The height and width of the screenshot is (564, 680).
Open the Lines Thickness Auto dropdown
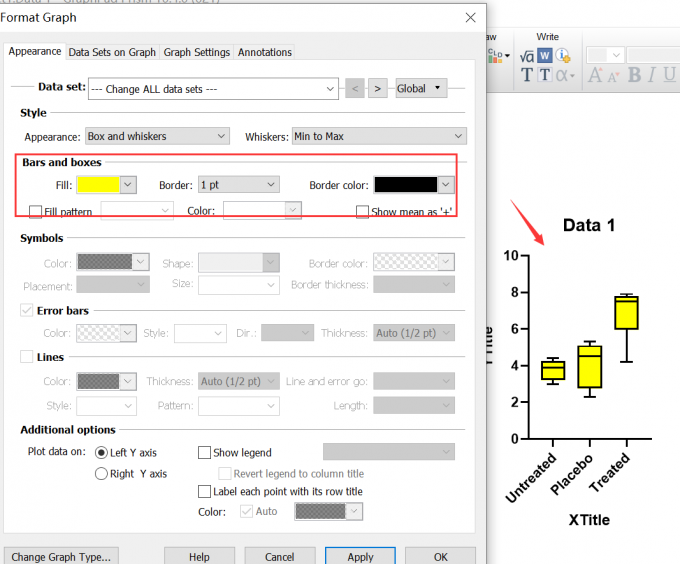pos(239,381)
